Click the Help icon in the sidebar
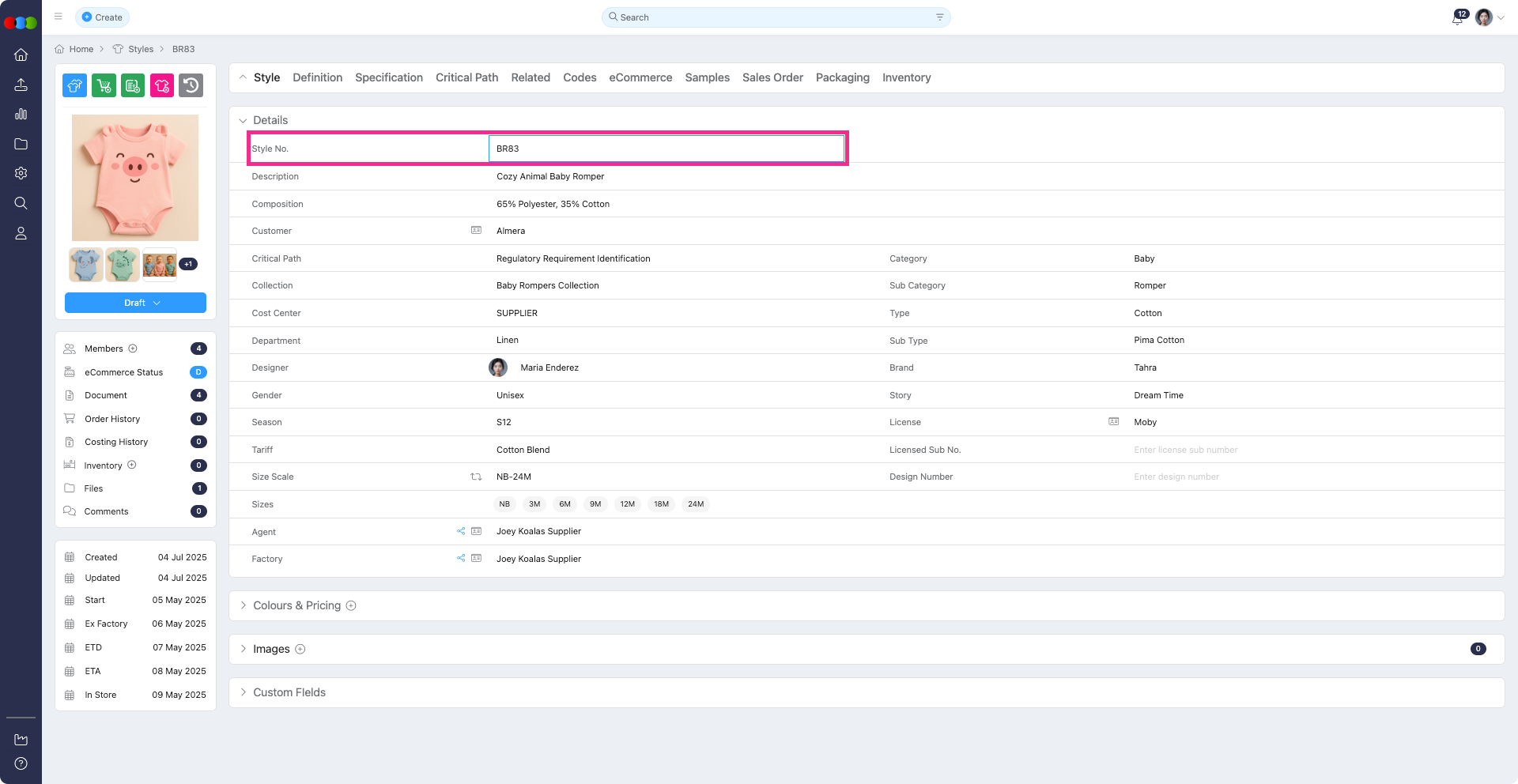The height and width of the screenshot is (784, 1518). (21, 763)
